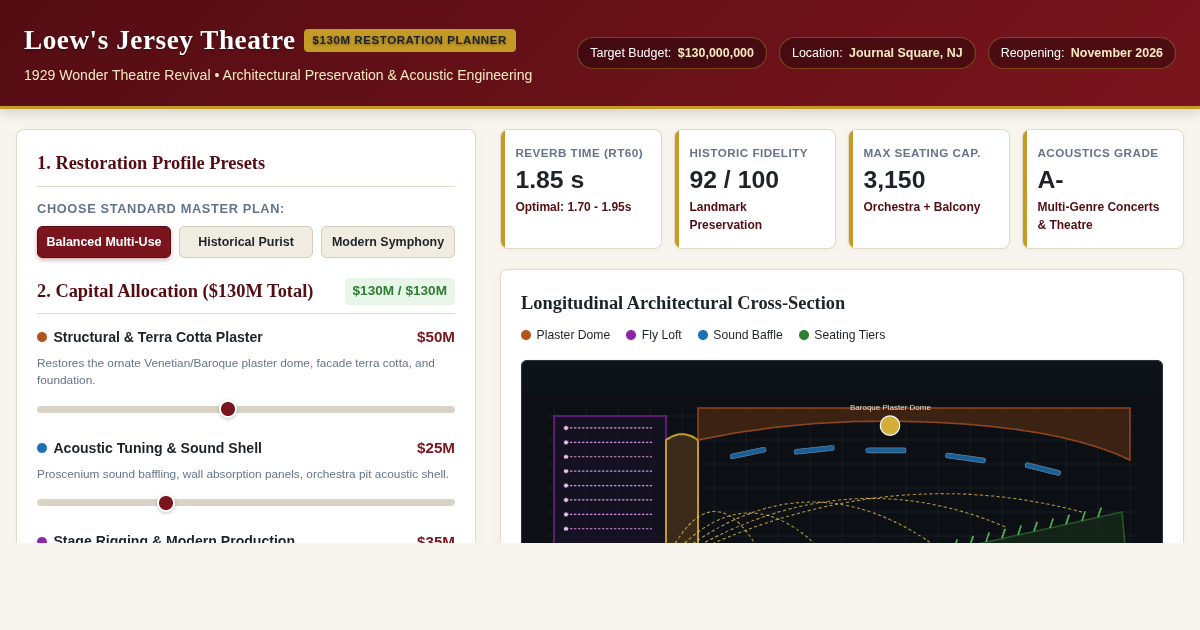Viewport: 1200px width, 630px height.
Task: Click the $50M structural allocation value
Action: 436,337
